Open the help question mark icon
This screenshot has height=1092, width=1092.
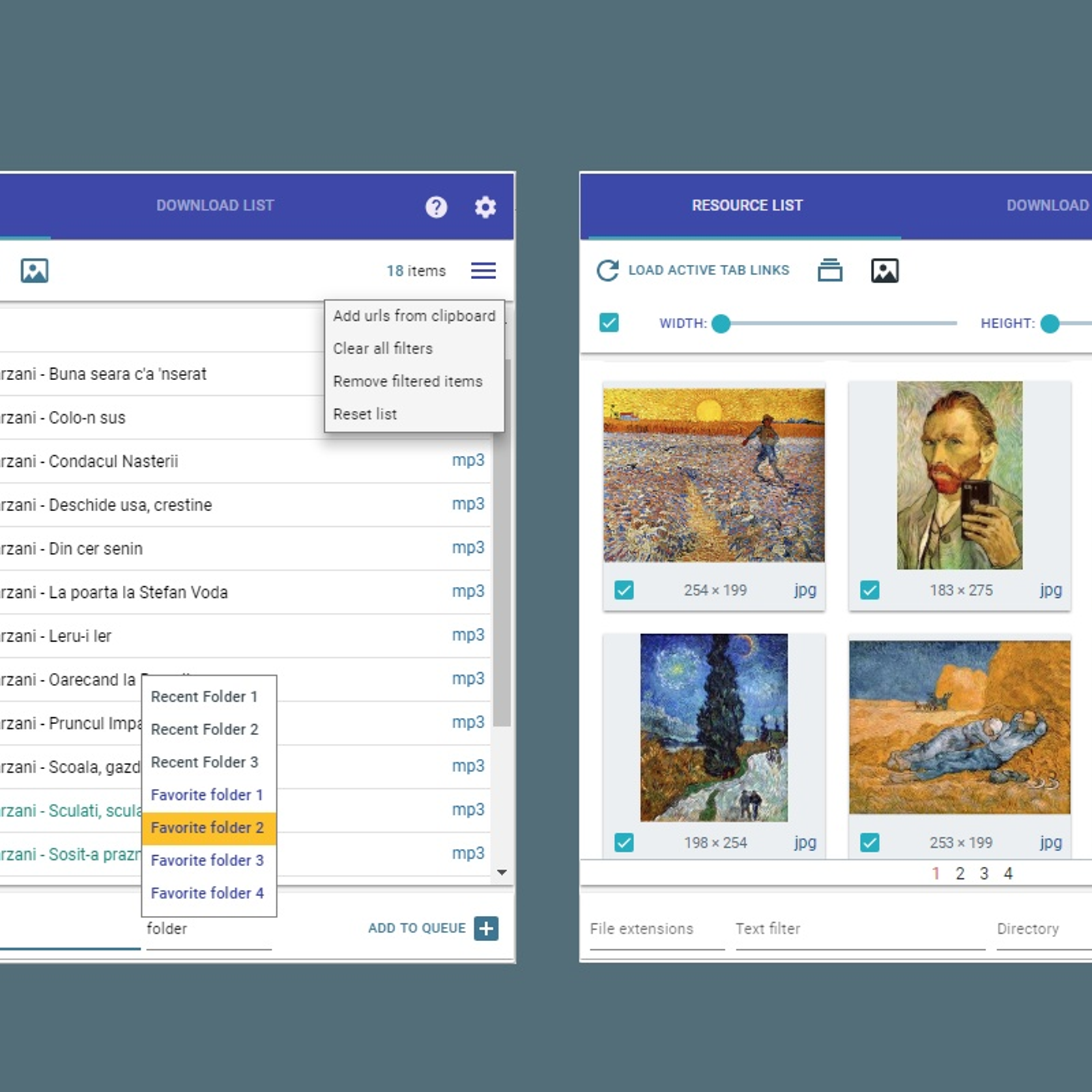coord(436,207)
